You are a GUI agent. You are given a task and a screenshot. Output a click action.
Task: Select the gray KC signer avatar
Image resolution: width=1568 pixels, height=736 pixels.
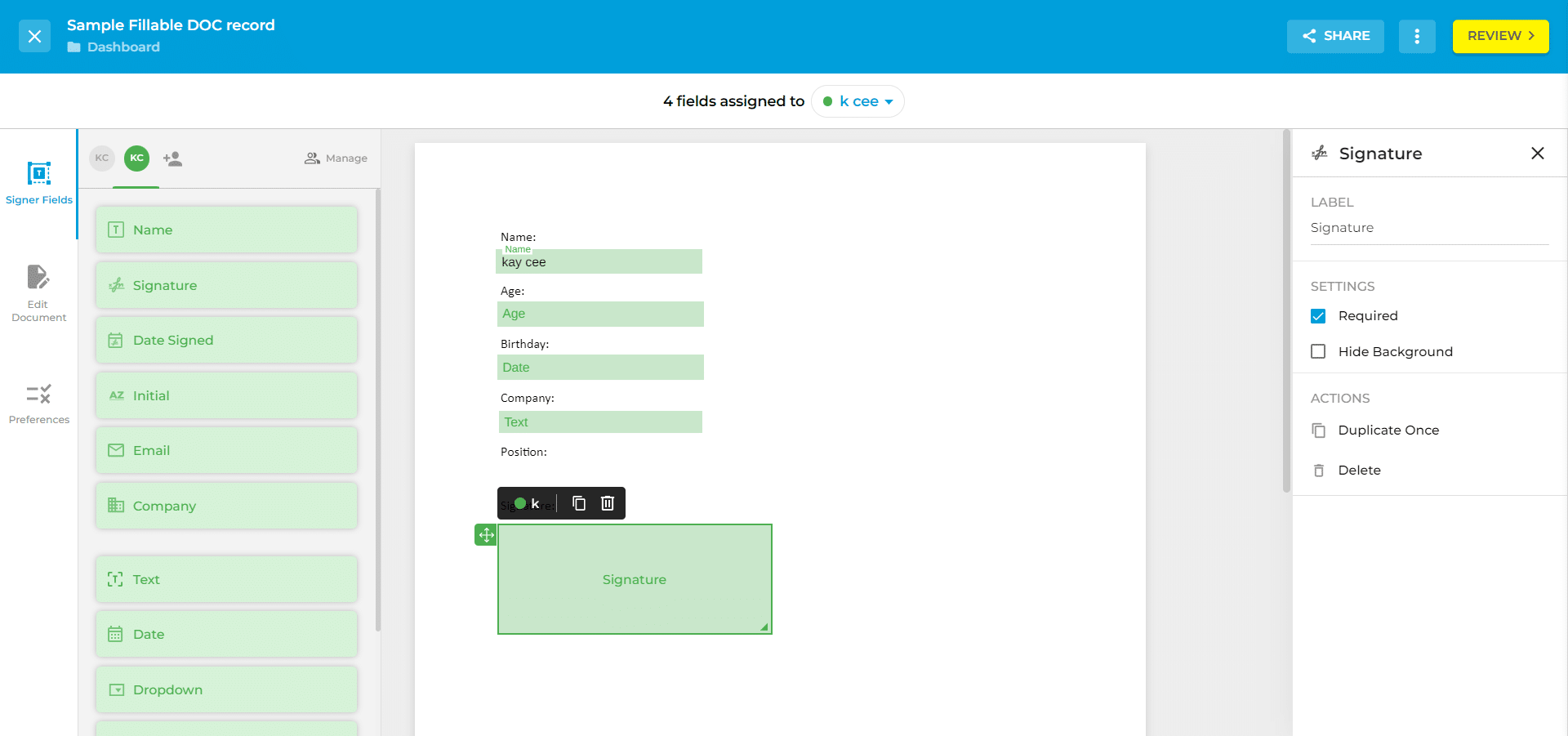pyautogui.click(x=102, y=158)
